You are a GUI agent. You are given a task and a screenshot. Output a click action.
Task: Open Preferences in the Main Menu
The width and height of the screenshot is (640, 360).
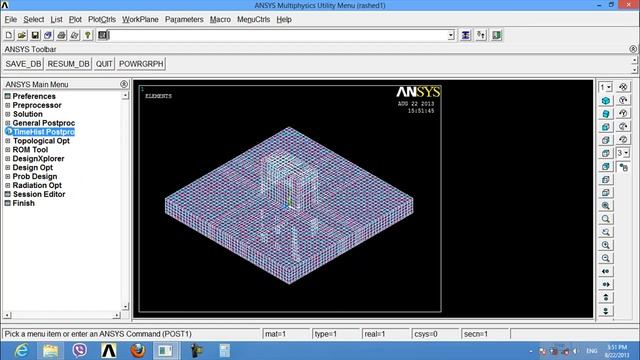pos(34,96)
